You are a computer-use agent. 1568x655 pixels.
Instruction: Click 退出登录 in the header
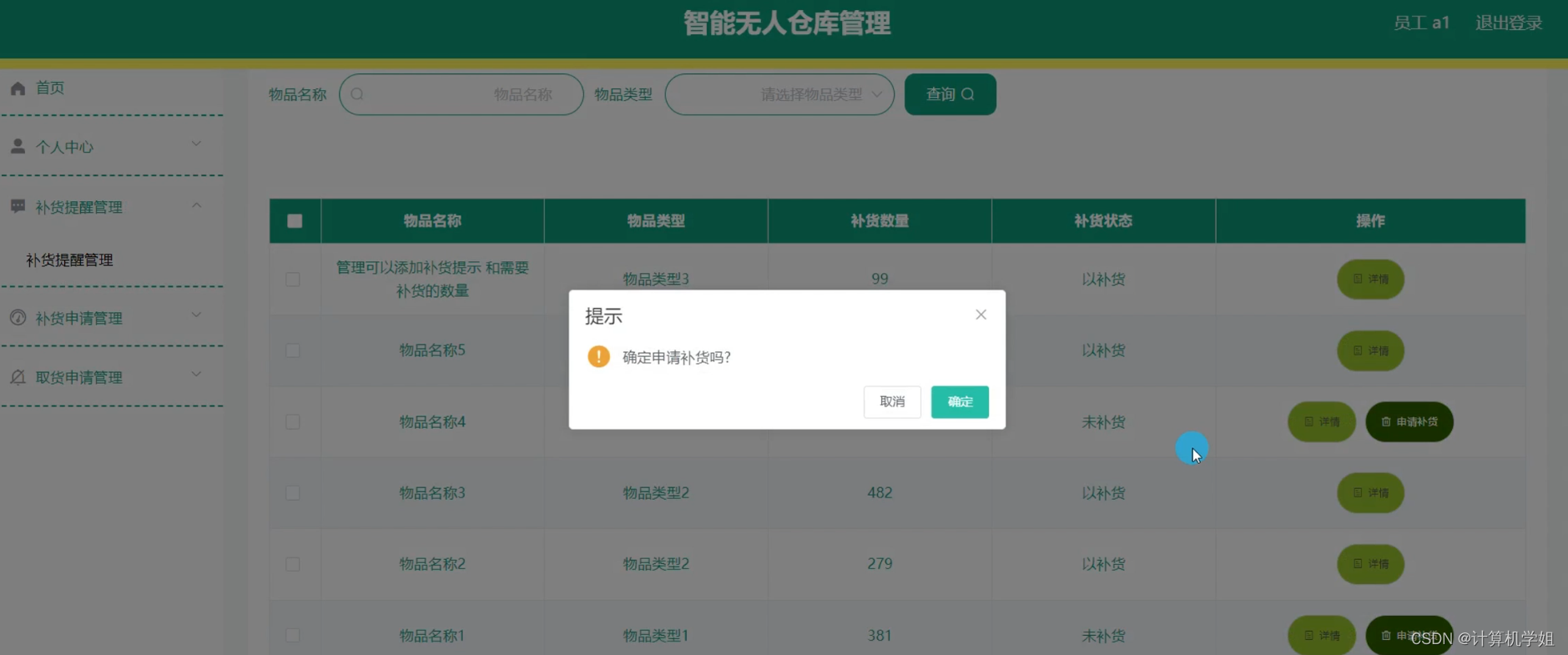pos(1508,23)
